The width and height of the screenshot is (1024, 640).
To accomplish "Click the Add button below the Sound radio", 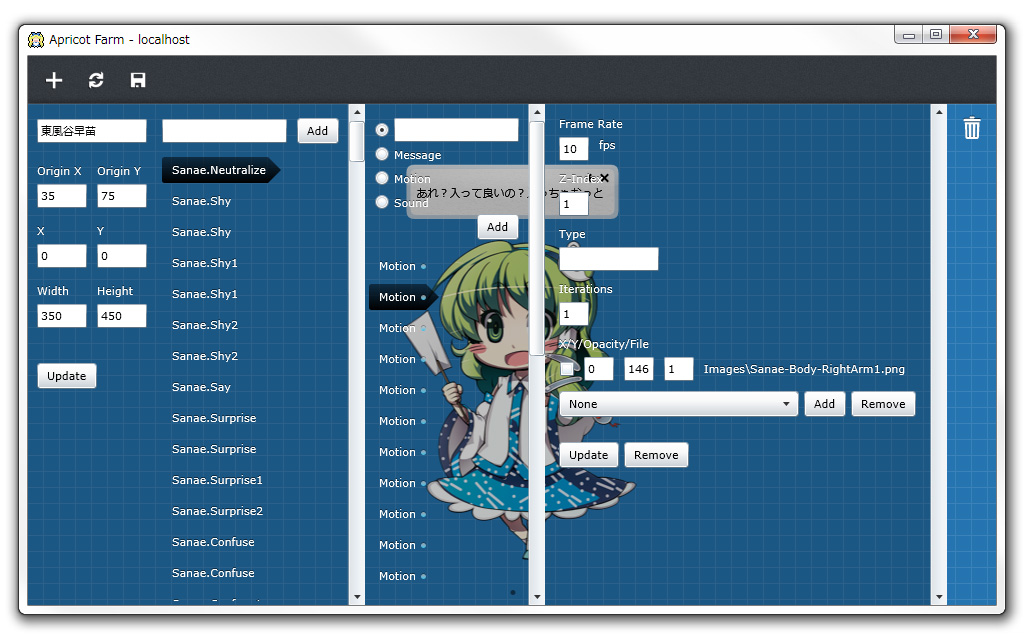I will (x=497, y=227).
